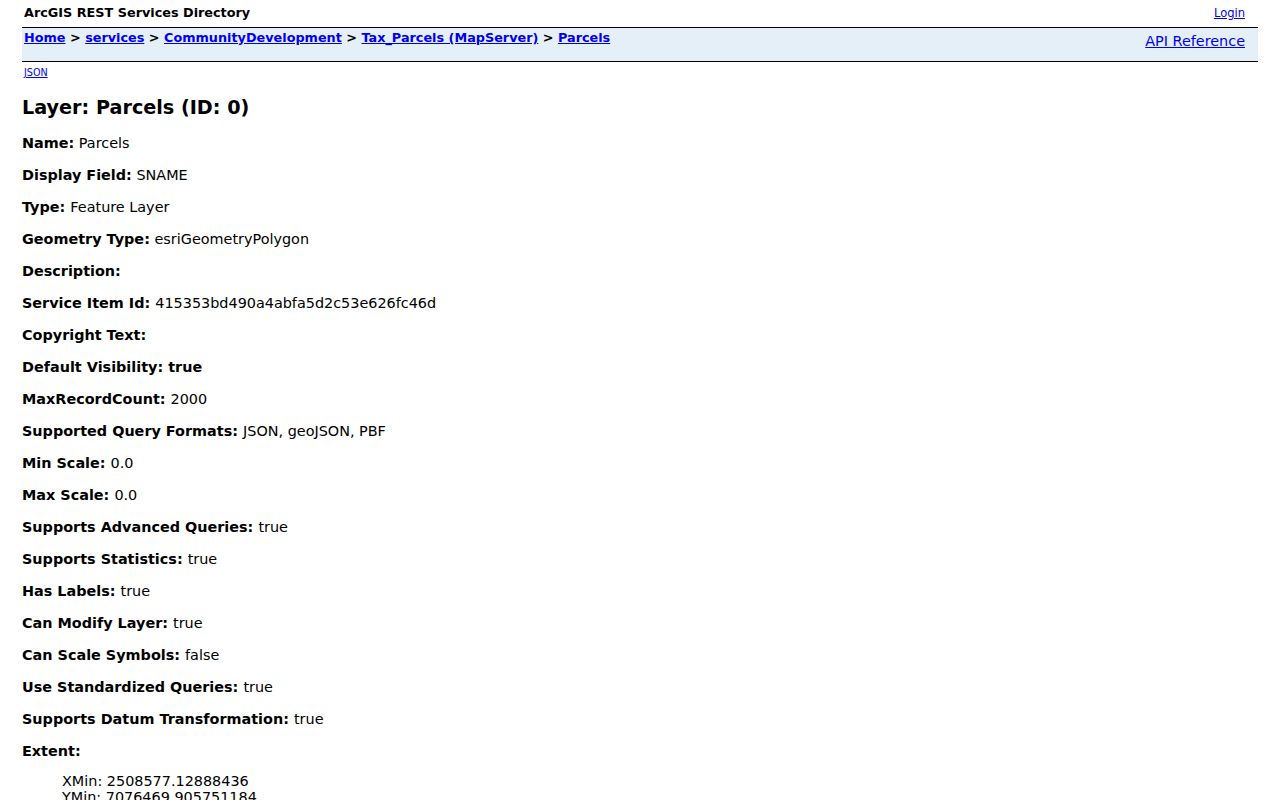This screenshot has height=800, width=1280.
Task: Open the Login link
Action: [x=1229, y=13]
